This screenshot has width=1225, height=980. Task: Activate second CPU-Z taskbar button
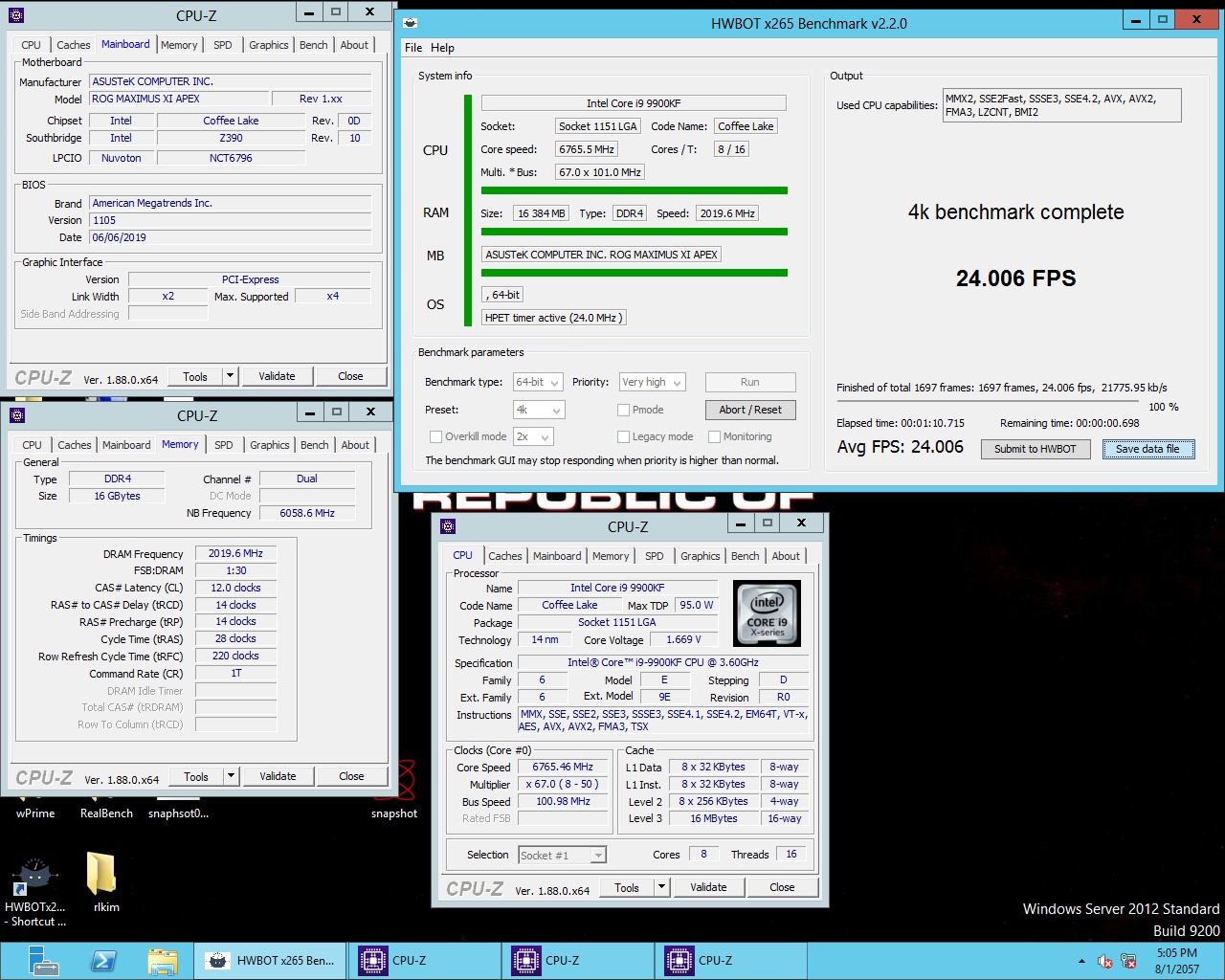[577, 961]
